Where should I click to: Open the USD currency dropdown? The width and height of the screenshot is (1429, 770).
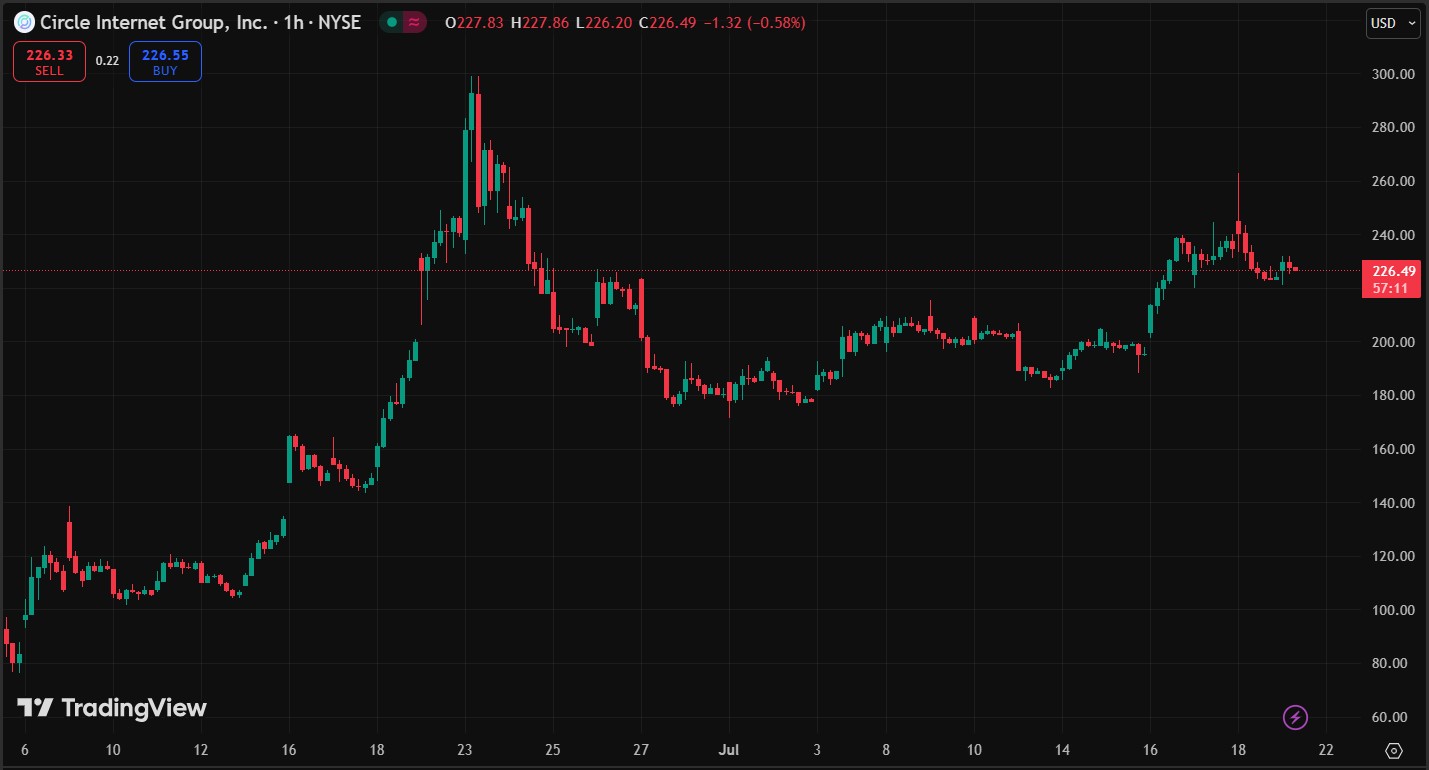[1393, 23]
